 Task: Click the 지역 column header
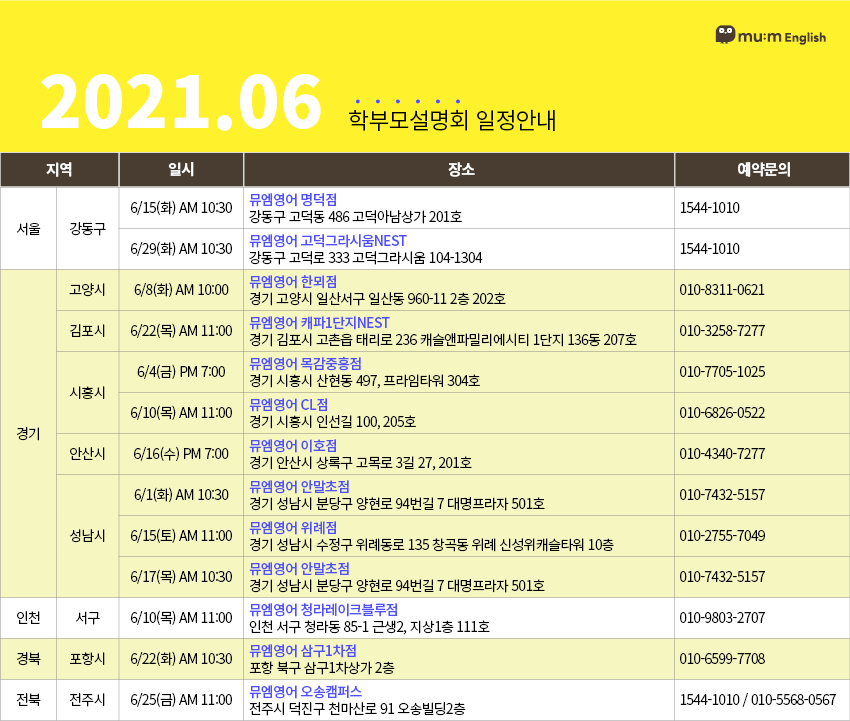pyautogui.click(x=59, y=170)
